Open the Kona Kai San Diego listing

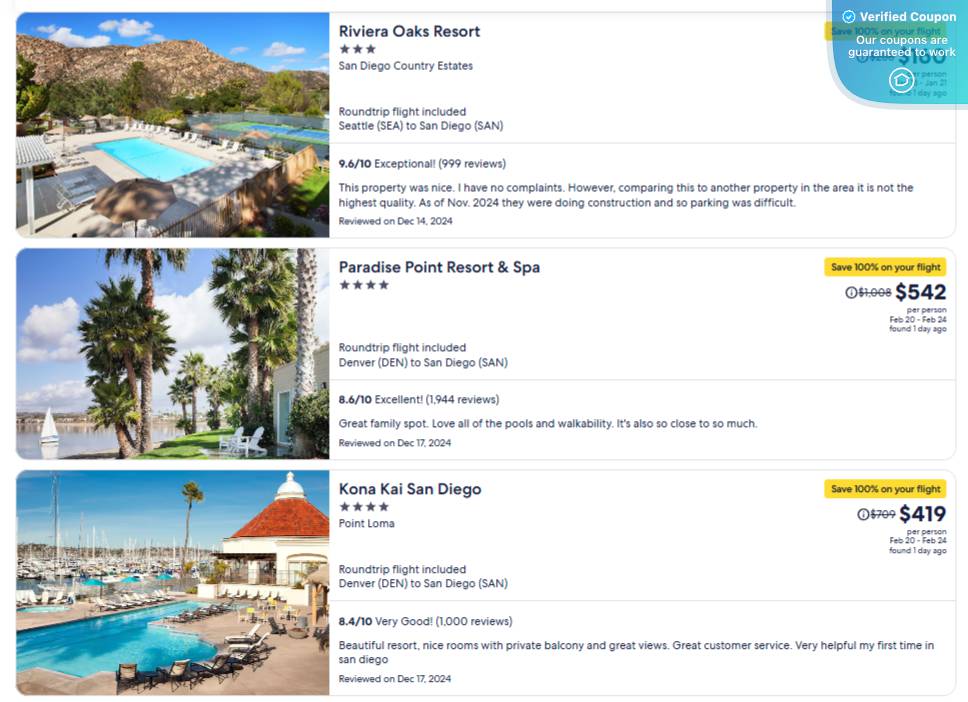pos(409,489)
